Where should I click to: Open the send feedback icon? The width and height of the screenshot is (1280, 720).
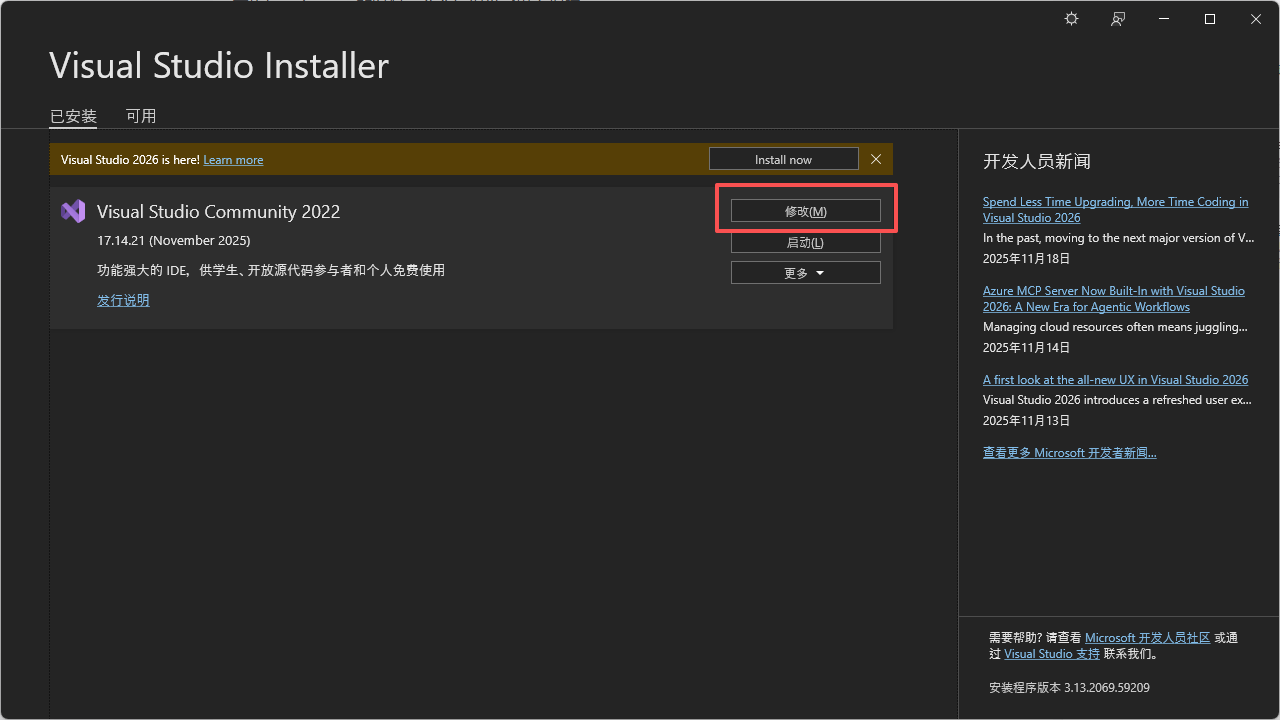[1118, 19]
